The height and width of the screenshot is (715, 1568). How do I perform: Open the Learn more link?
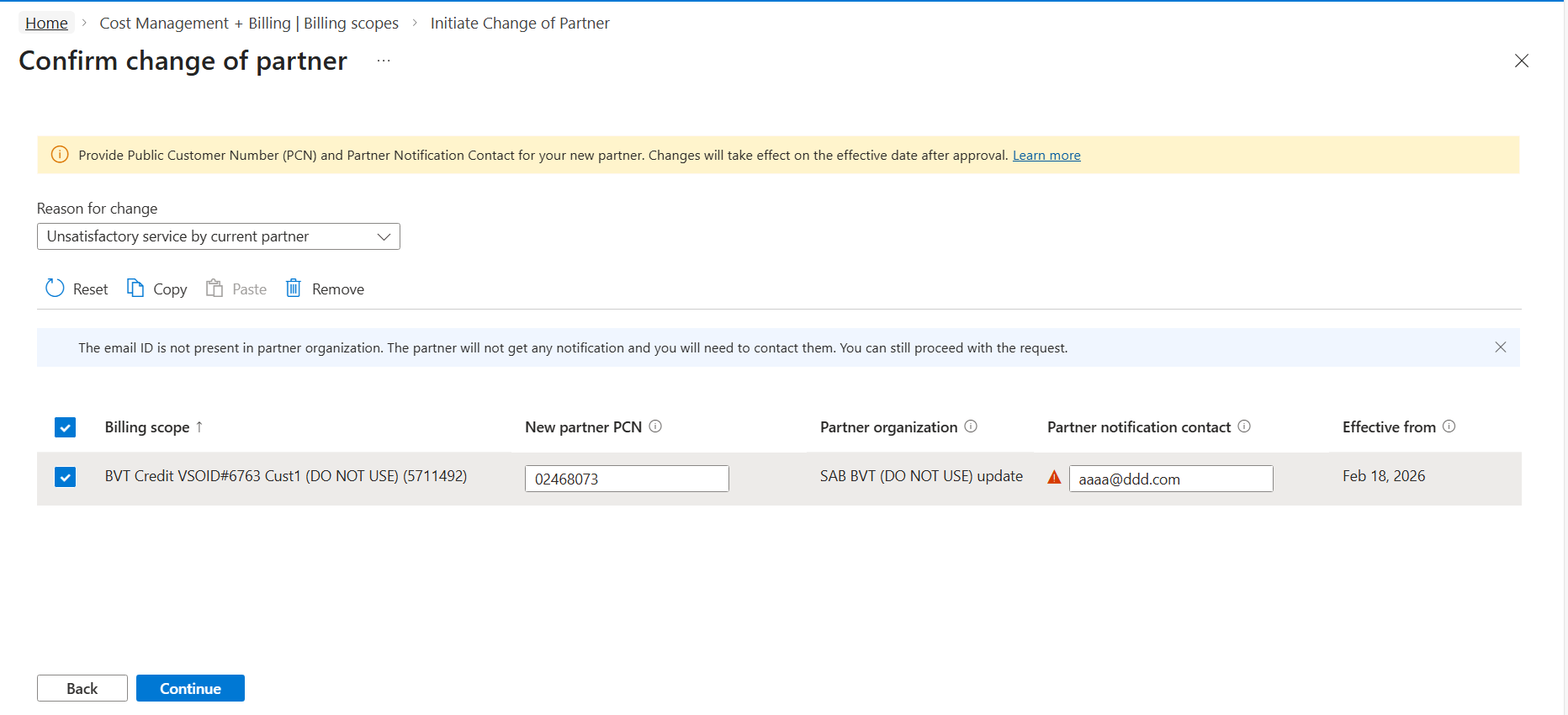pos(1046,156)
